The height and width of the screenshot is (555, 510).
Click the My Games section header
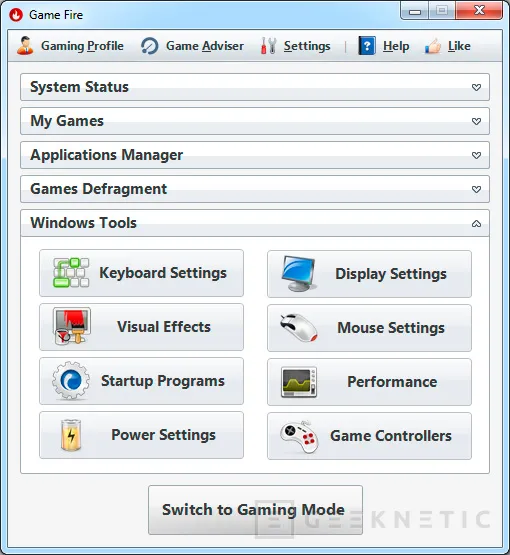pyautogui.click(x=255, y=121)
